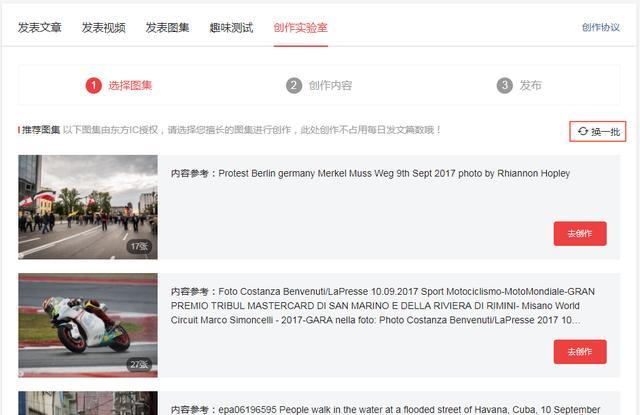Click 去创作 for the Berlin protest gallery
Screen dimensions: 640x415
pos(580,233)
